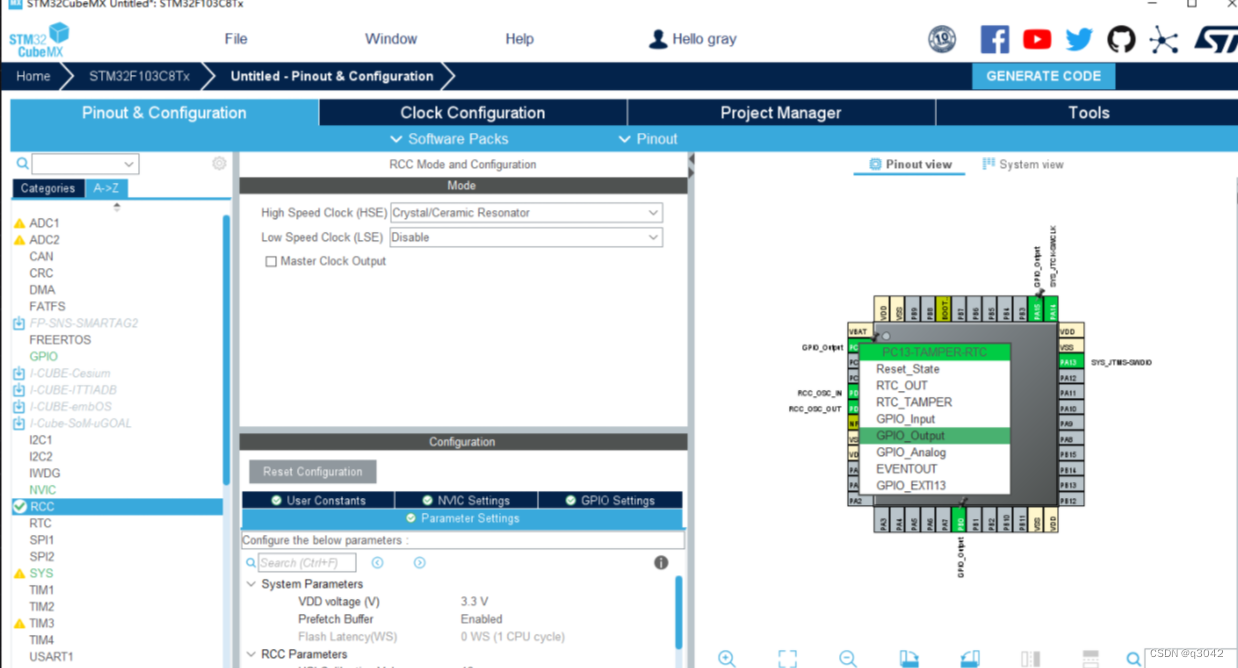
Task: Collapse the RCC Parameters group
Action: [251, 654]
